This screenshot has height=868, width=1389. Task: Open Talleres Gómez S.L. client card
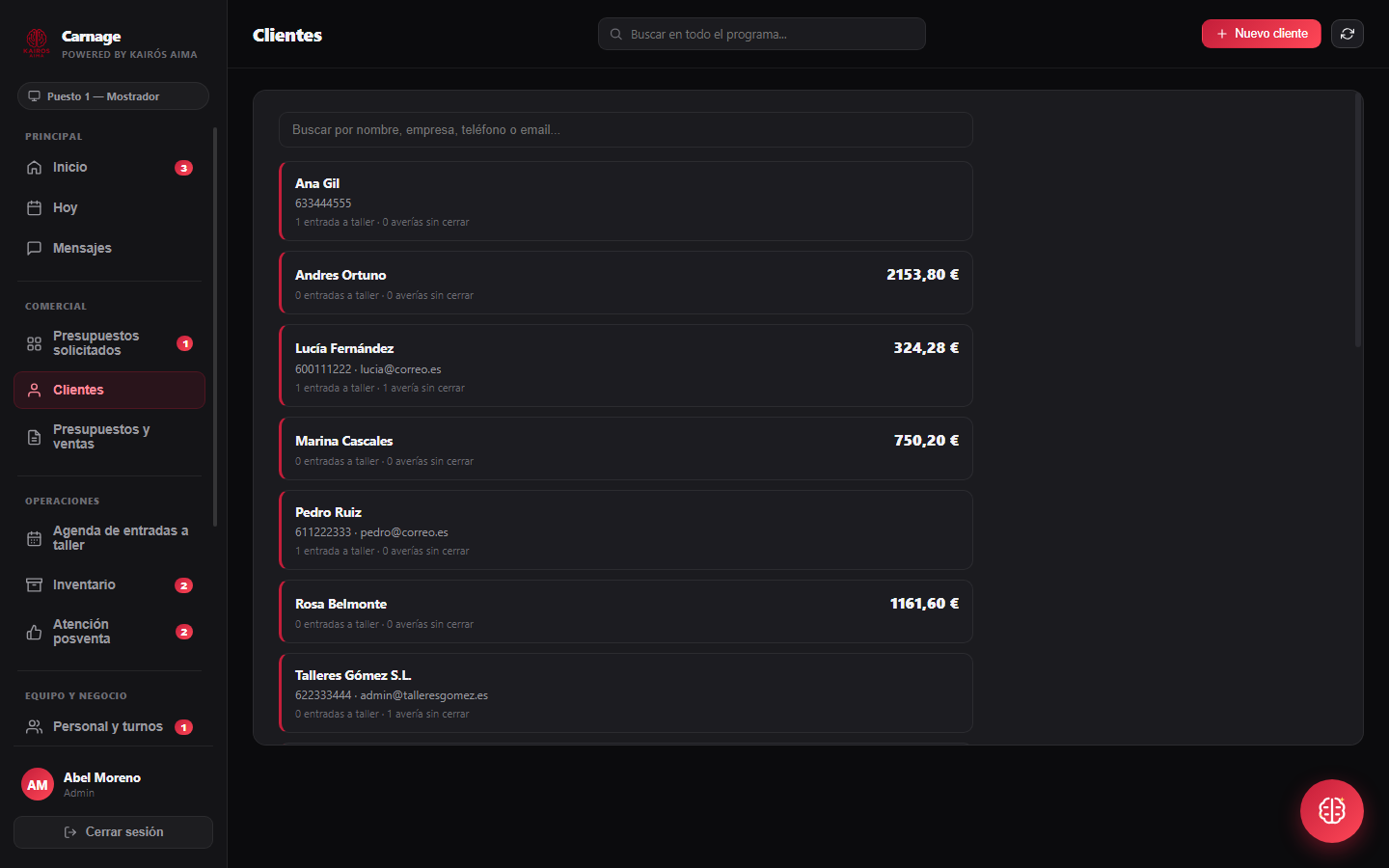tap(626, 692)
